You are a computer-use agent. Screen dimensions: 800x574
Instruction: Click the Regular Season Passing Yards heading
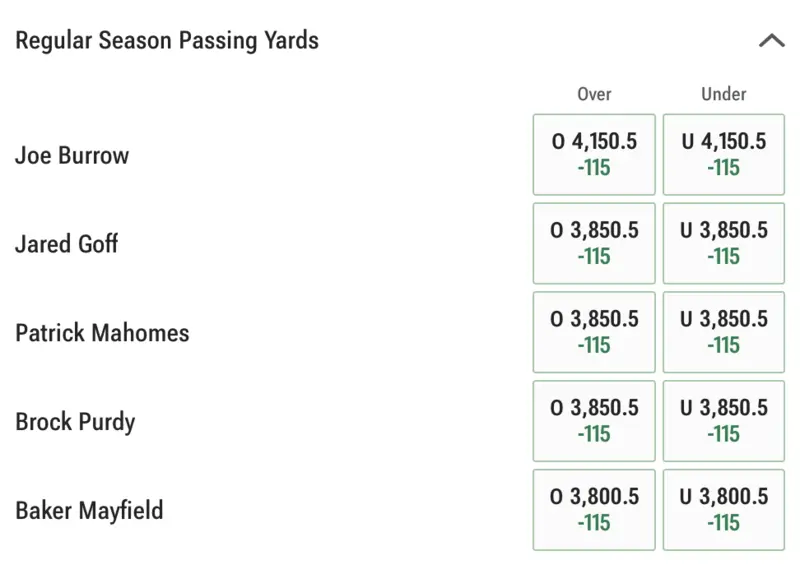[167, 41]
